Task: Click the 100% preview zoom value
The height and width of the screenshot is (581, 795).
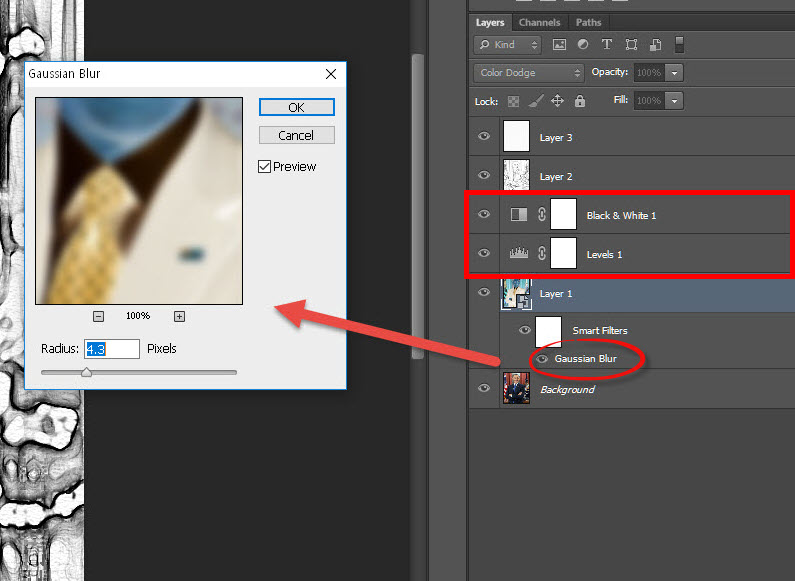Action: (138, 316)
